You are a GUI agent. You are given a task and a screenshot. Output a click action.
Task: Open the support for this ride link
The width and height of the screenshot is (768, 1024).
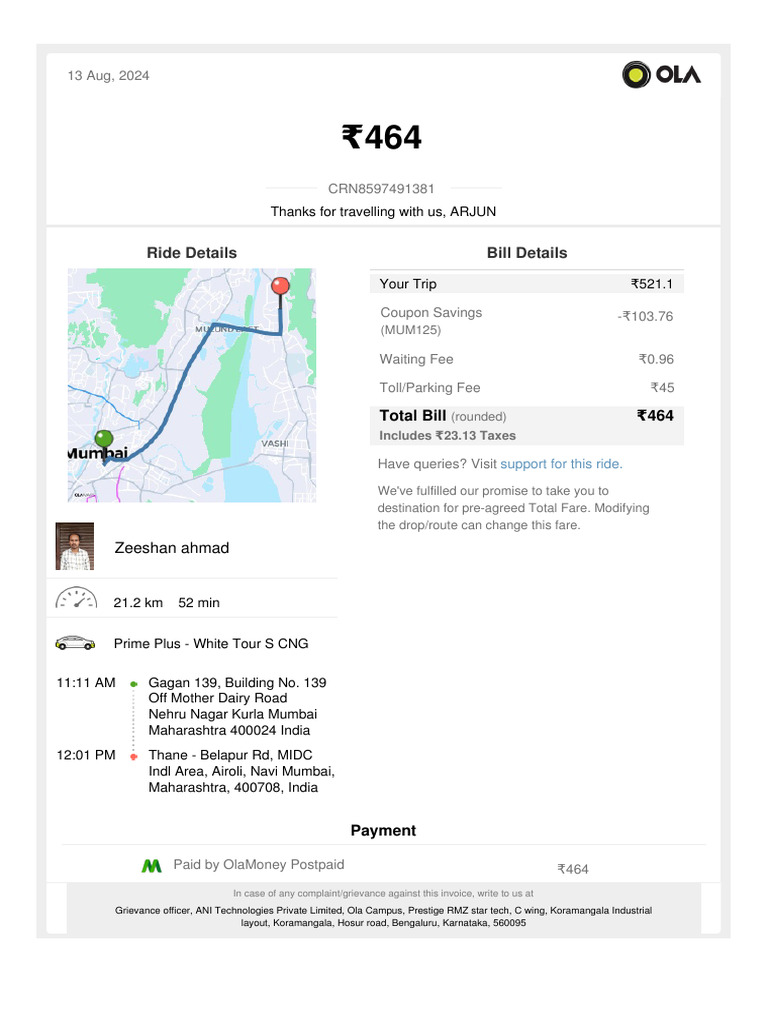click(562, 464)
